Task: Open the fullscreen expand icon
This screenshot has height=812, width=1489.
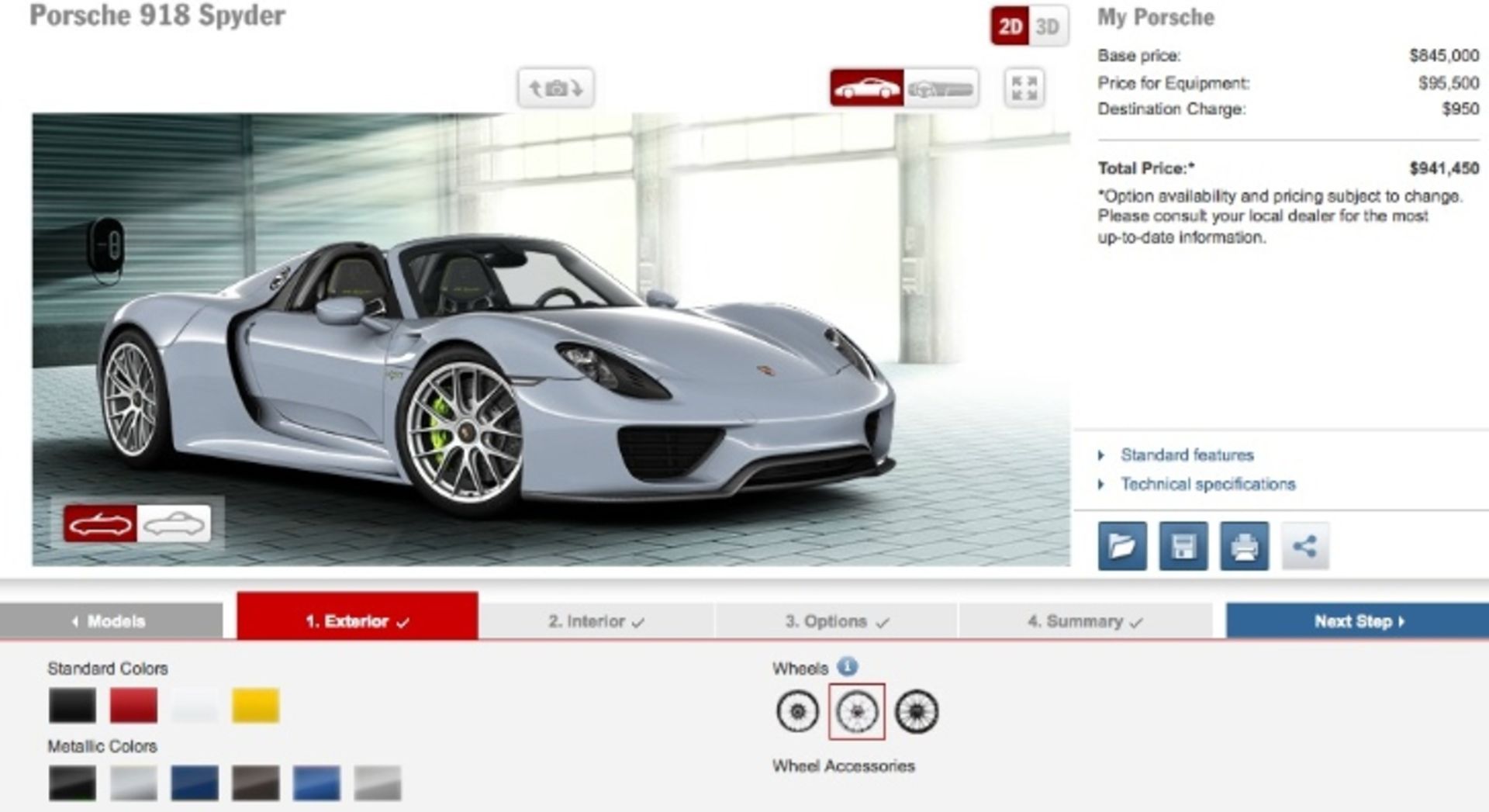Action: coord(1024,88)
